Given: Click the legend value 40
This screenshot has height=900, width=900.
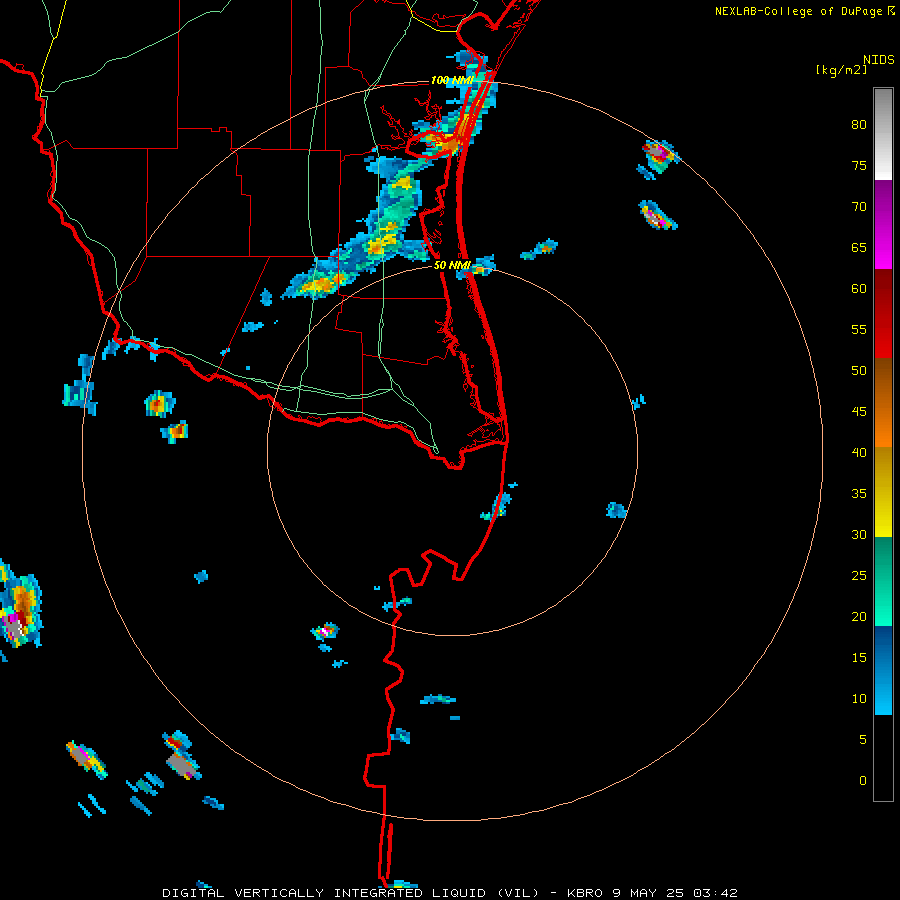Looking at the screenshot, I should click(x=859, y=452).
